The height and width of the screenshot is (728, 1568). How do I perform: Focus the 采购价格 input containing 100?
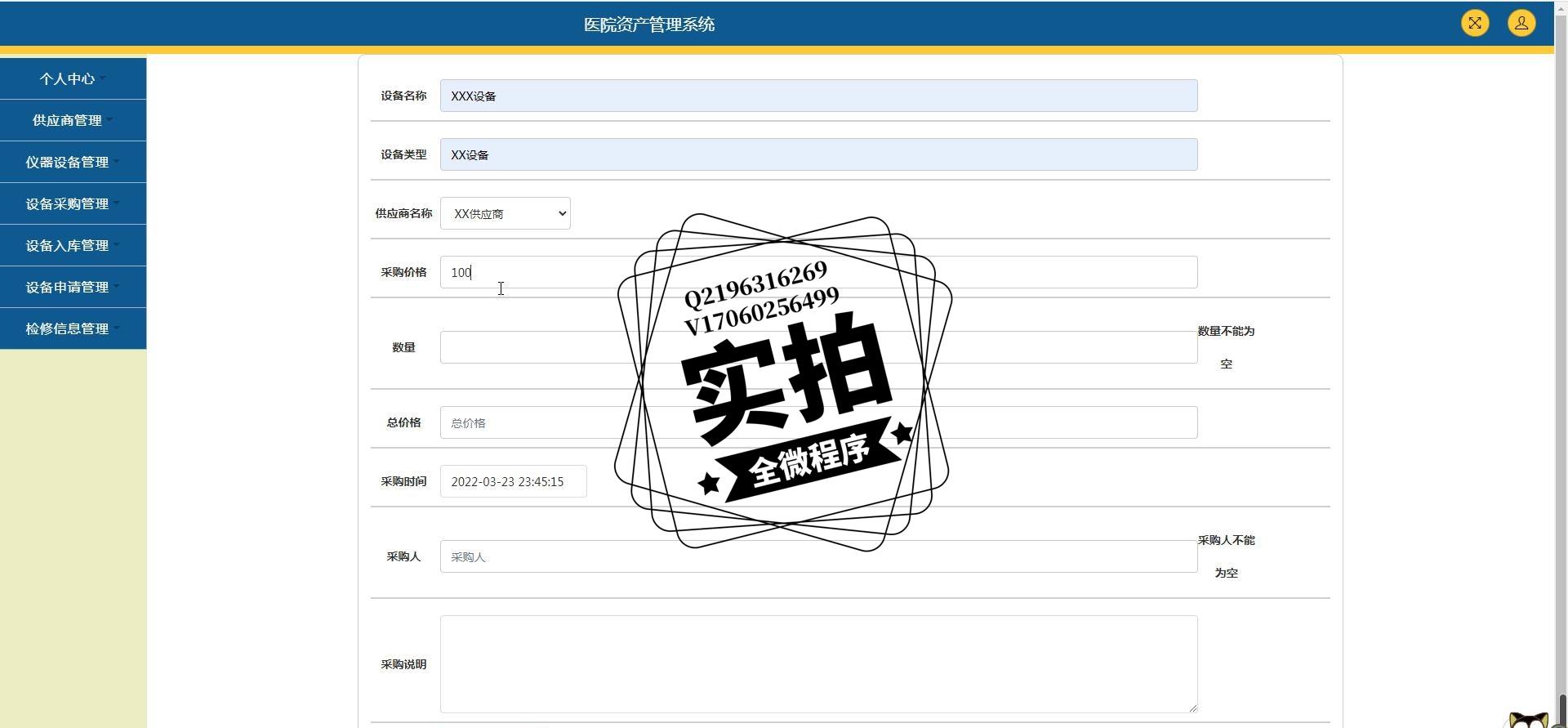click(818, 272)
